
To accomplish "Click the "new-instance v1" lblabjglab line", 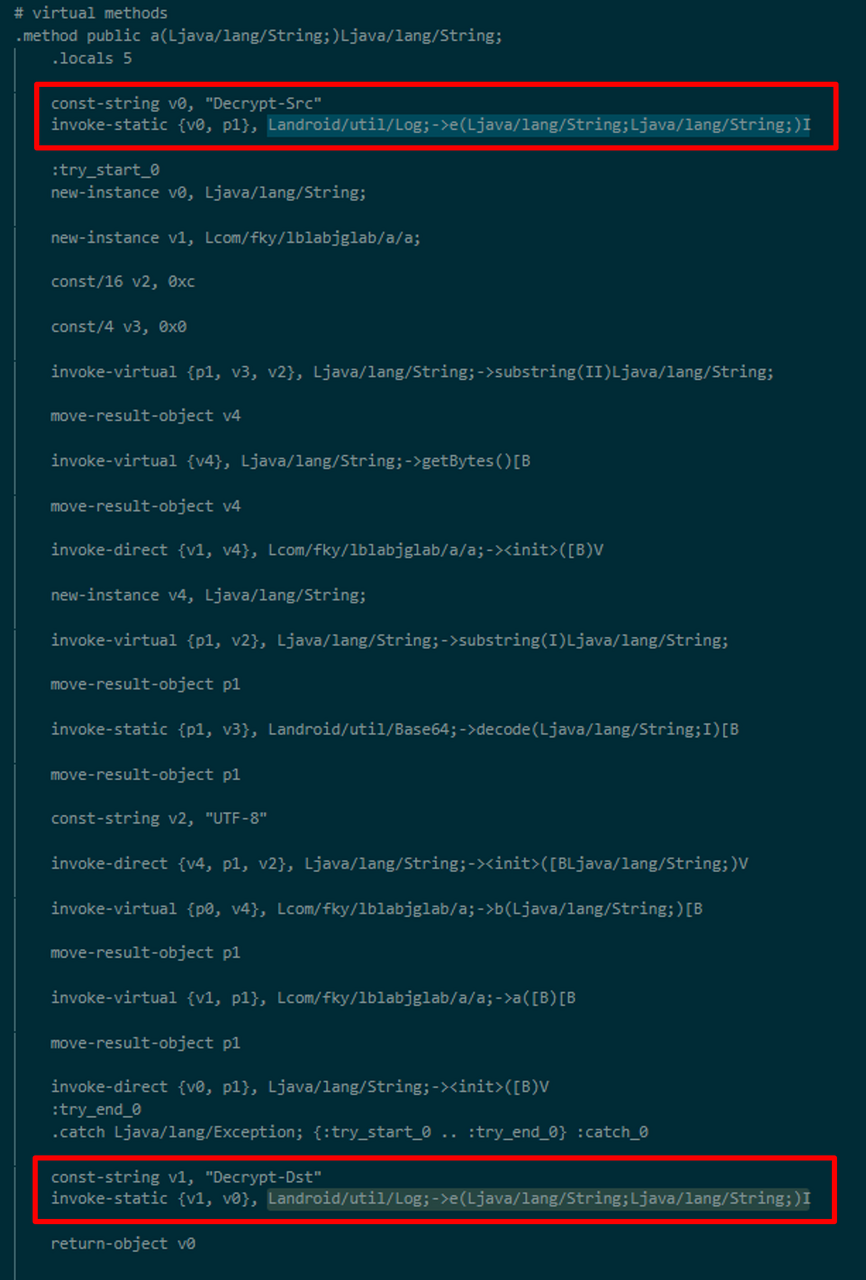I will click(235, 237).
